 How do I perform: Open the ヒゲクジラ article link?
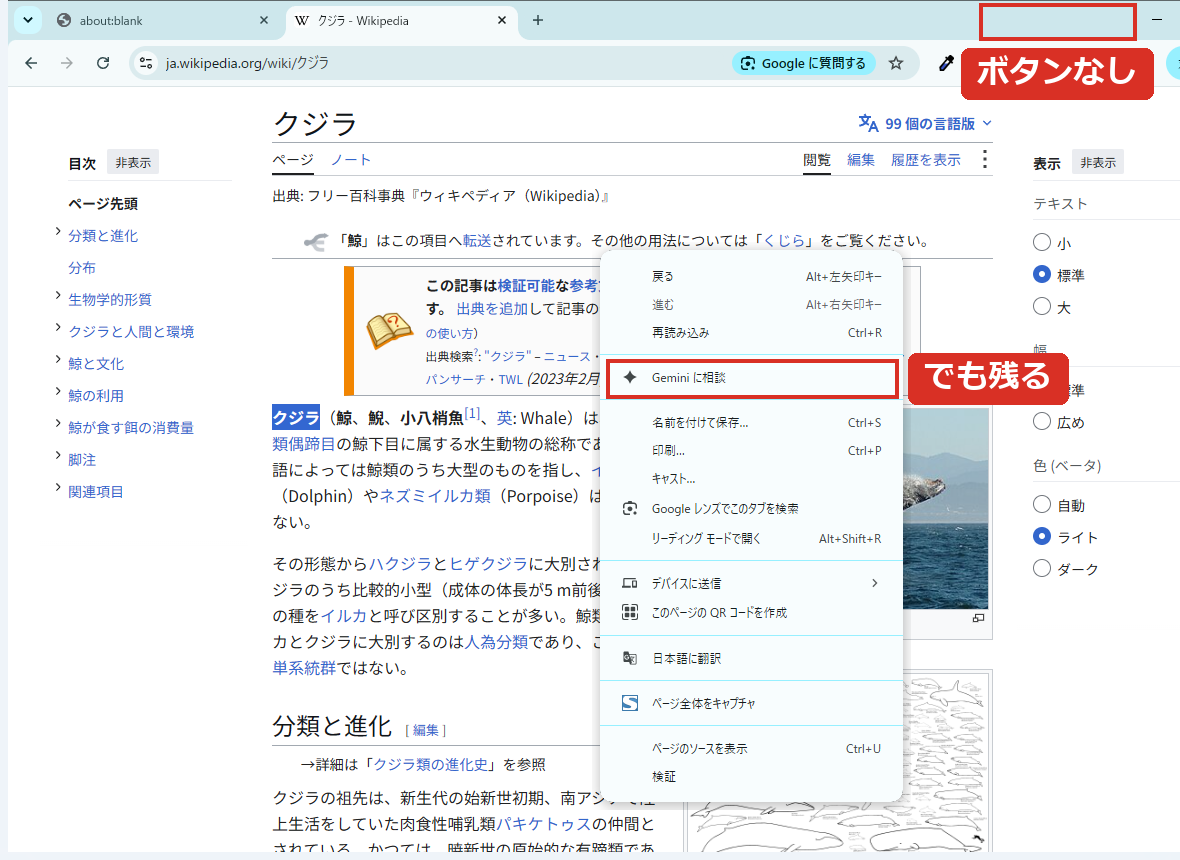(x=488, y=564)
